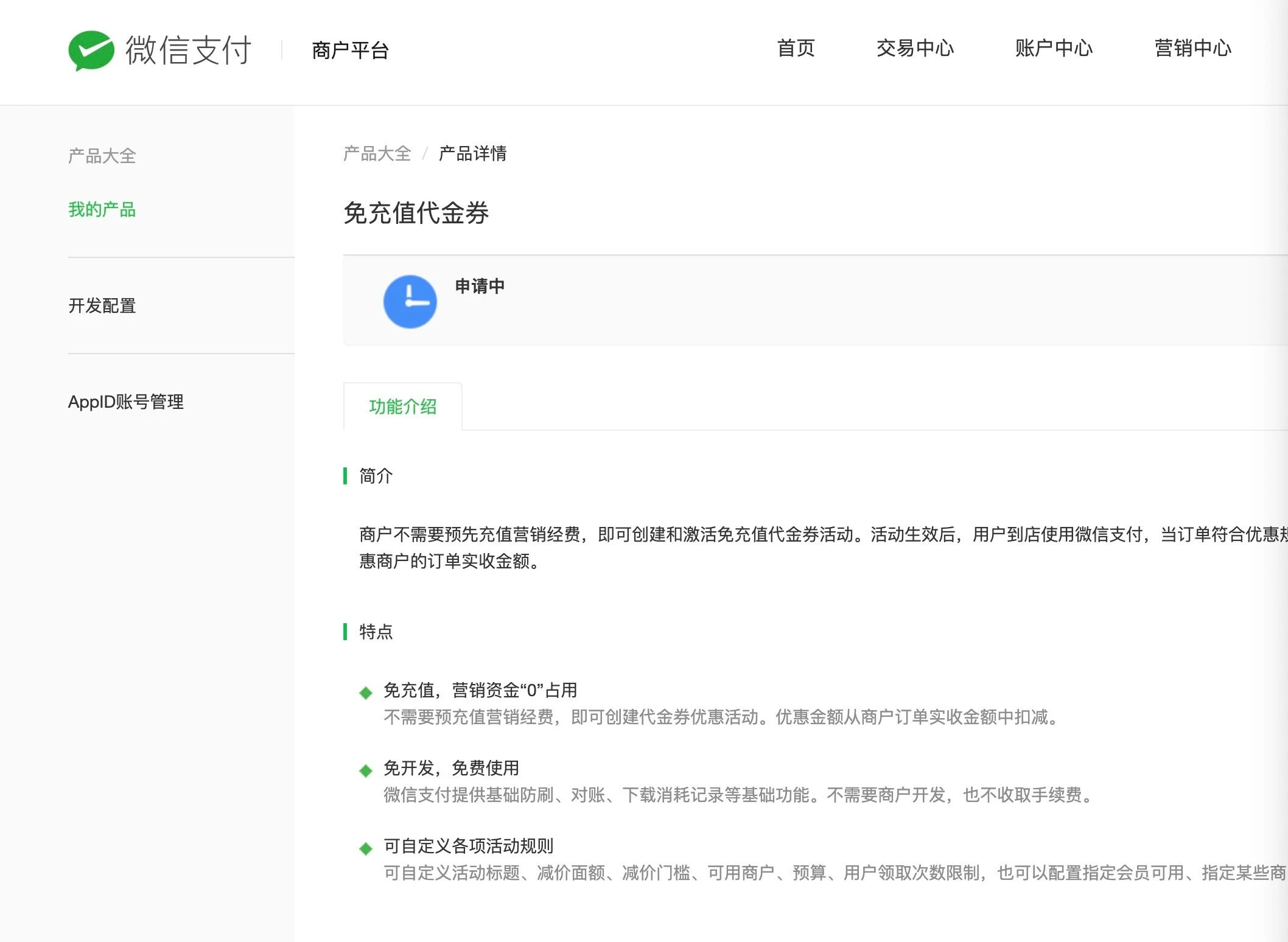Viewport: 1288px width, 942px height.
Task: Click 产品大全 in the left sidebar
Action: tap(102, 156)
